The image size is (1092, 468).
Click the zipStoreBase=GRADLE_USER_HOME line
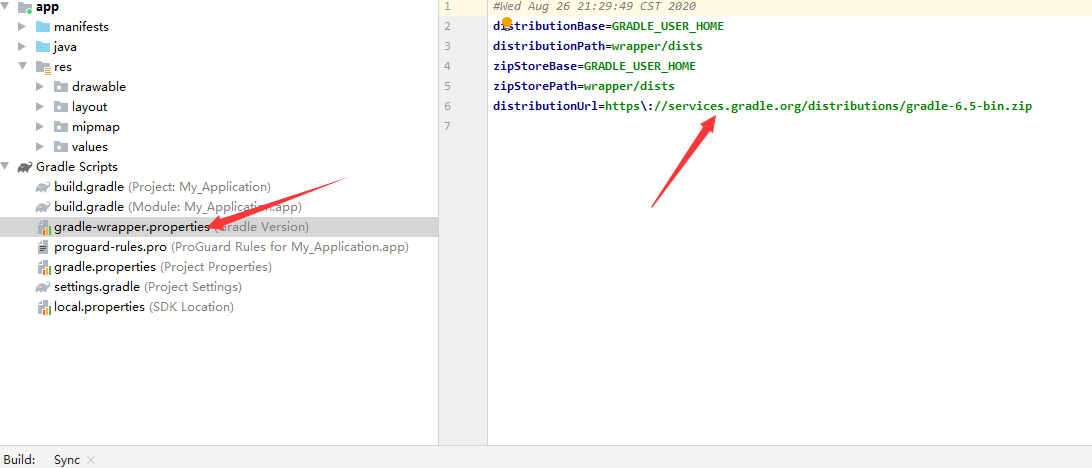pyautogui.click(x=594, y=67)
